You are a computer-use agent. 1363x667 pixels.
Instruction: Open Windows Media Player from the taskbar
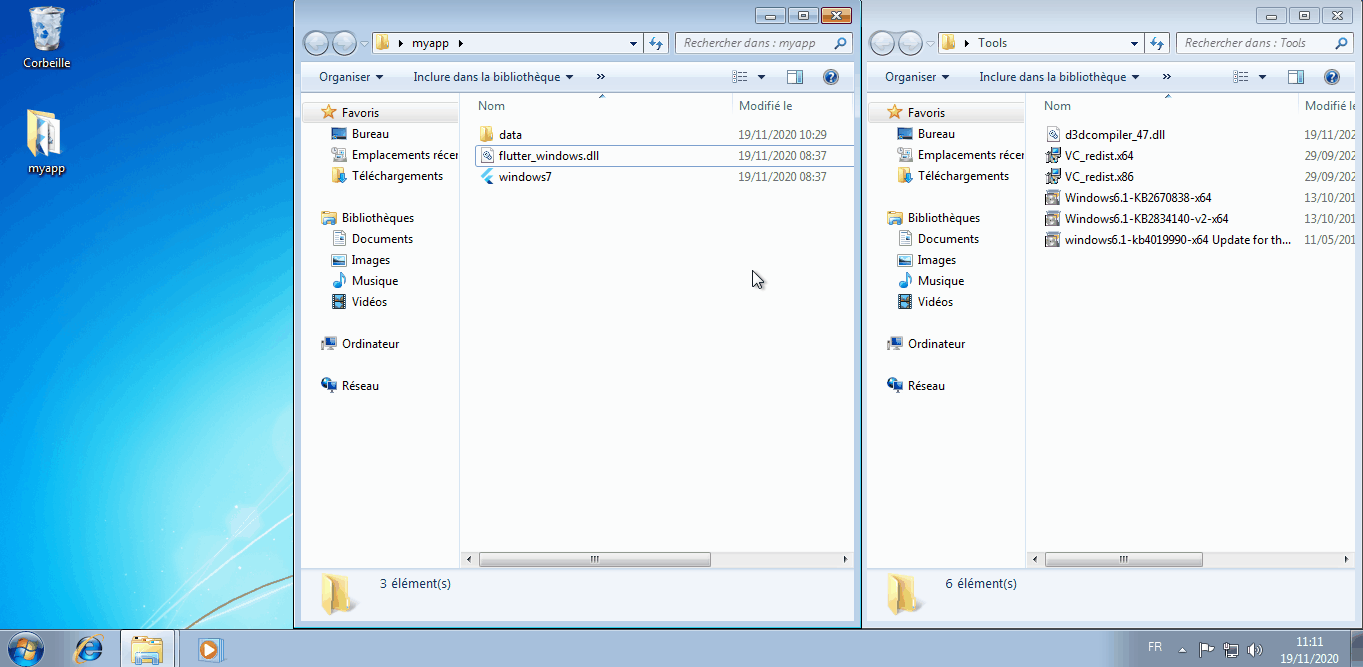[x=209, y=649]
